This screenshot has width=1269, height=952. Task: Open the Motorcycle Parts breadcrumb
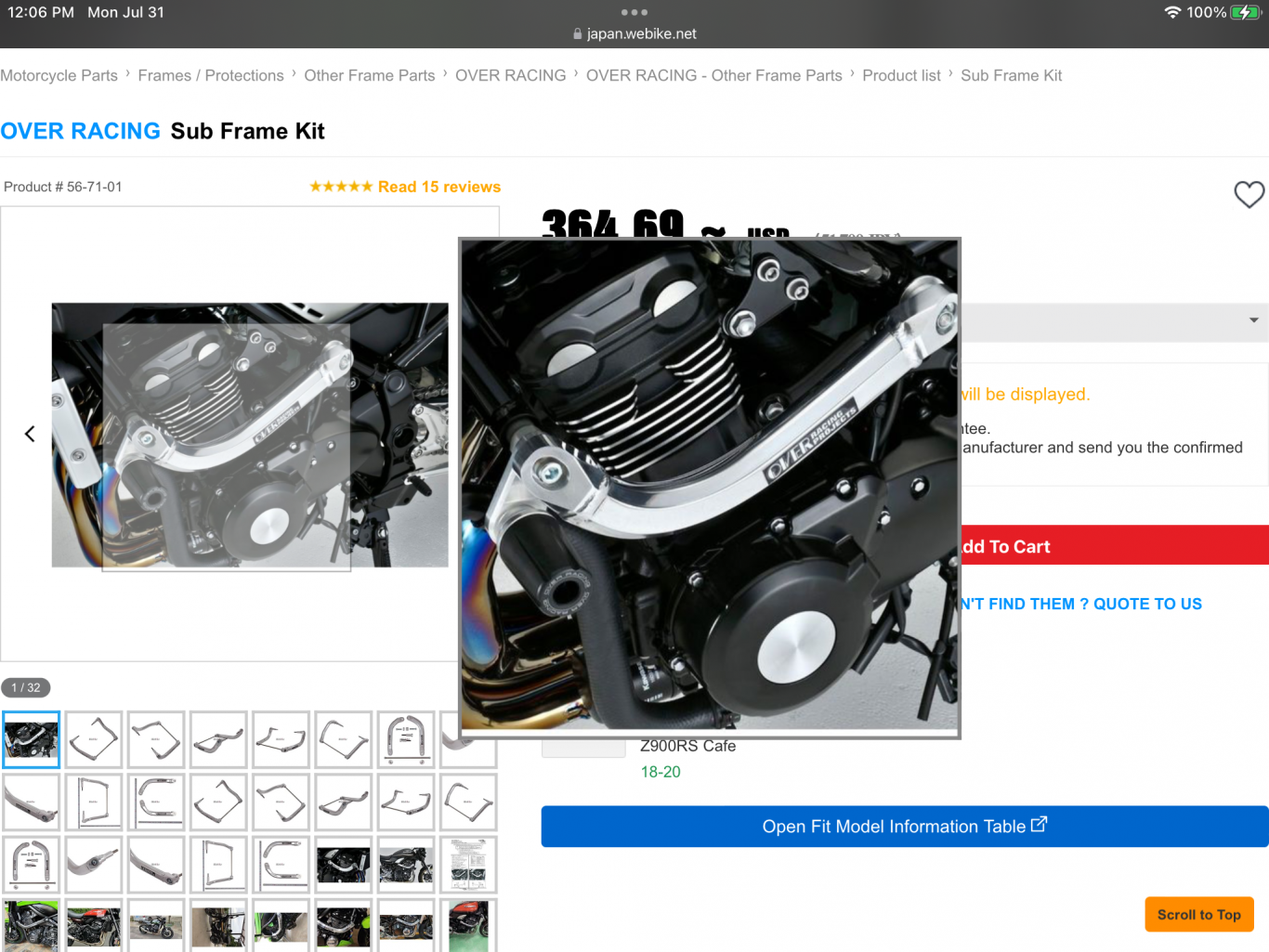point(59,76)
